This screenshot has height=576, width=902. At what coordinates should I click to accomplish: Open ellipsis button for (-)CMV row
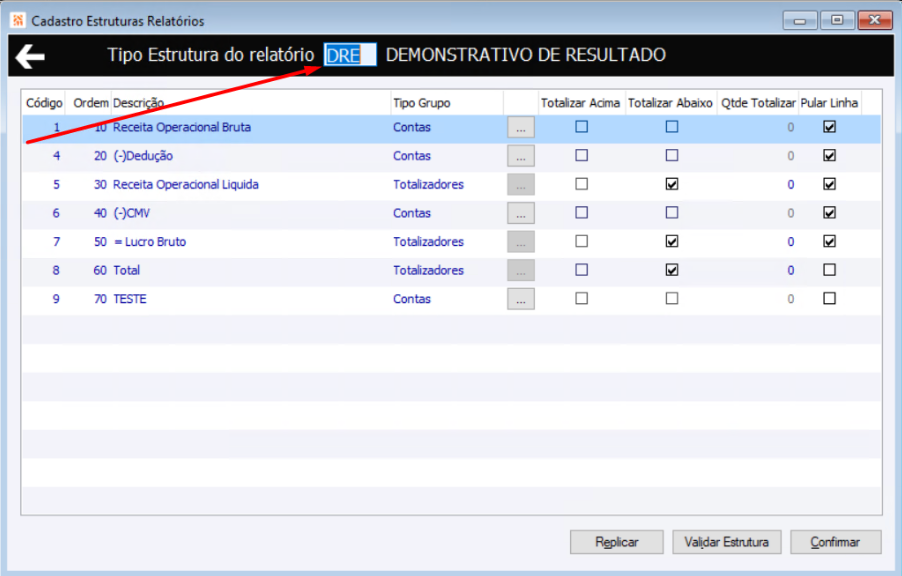(521, 213)
